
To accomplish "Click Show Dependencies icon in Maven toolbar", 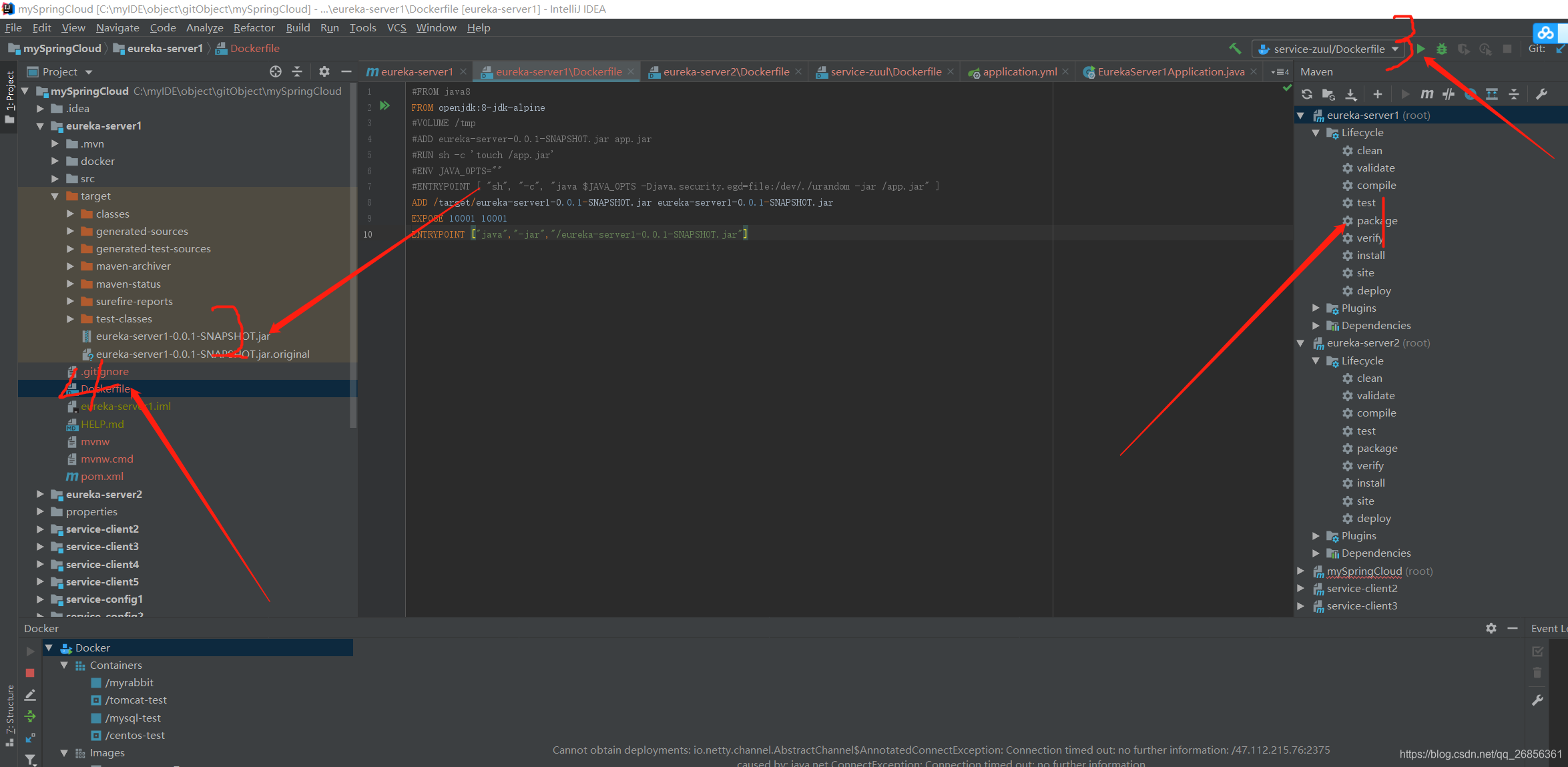I will (x=1491, y=94).
